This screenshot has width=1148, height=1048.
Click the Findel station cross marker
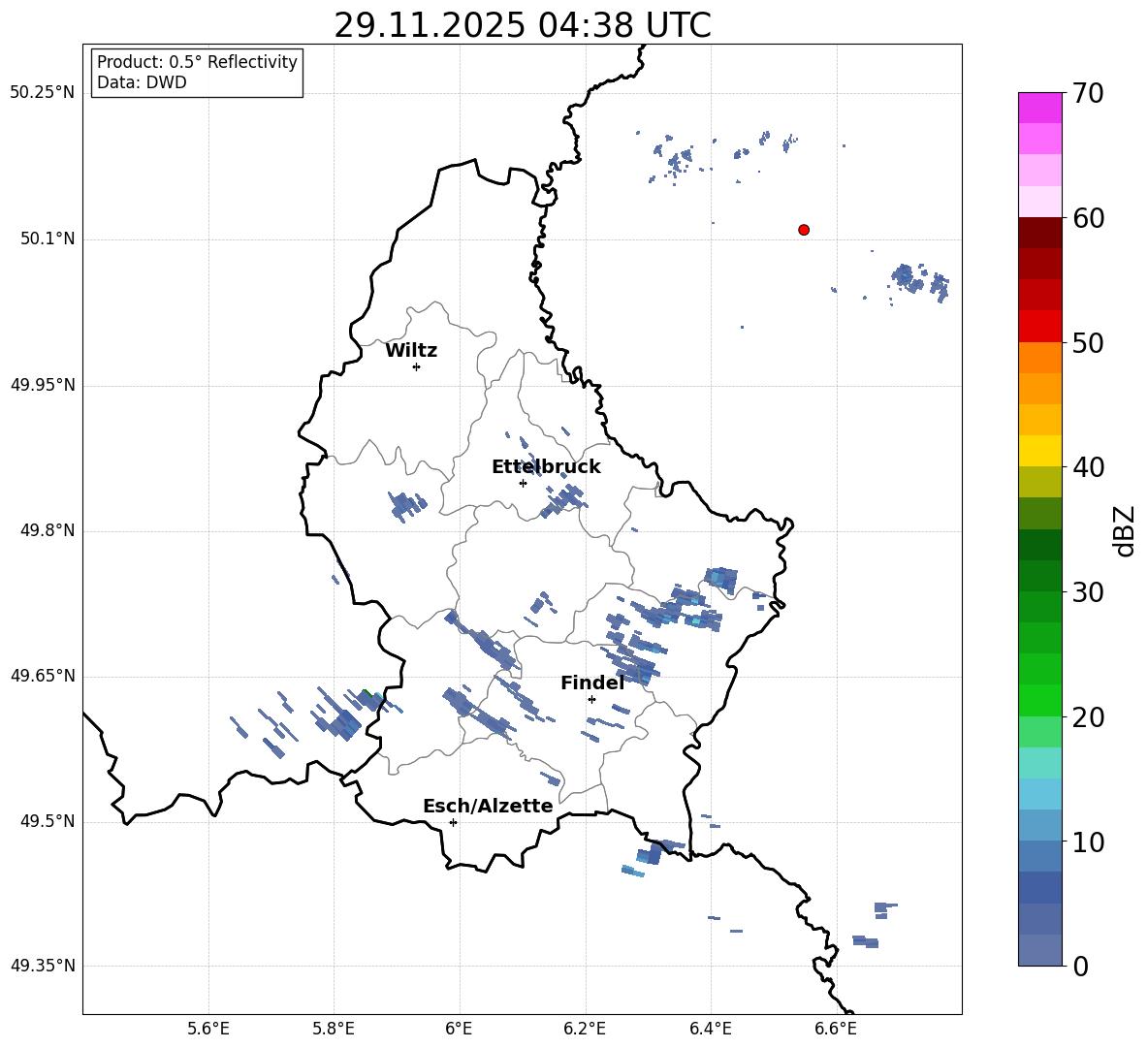[591, 699]
